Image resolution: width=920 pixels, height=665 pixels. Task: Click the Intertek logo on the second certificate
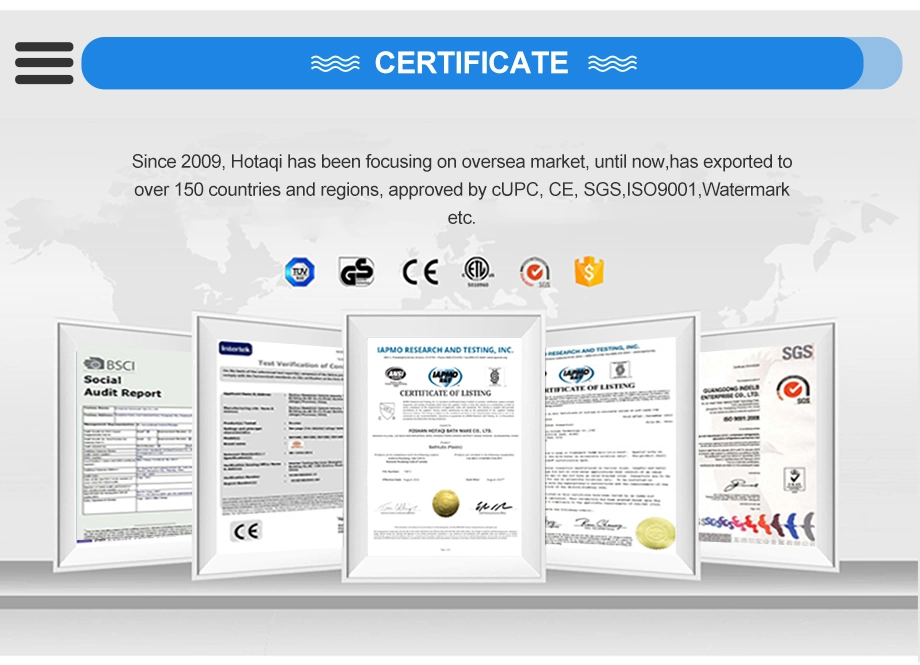235,349
